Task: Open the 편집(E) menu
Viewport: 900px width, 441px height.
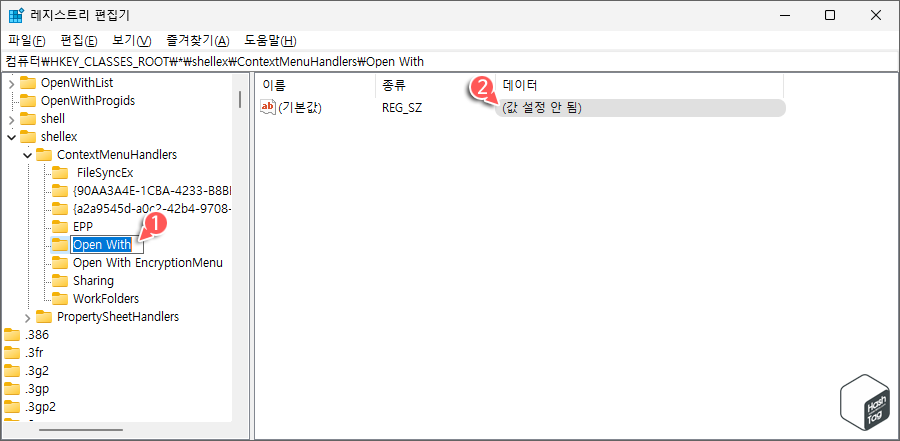Action: click(x=79, y=41)
